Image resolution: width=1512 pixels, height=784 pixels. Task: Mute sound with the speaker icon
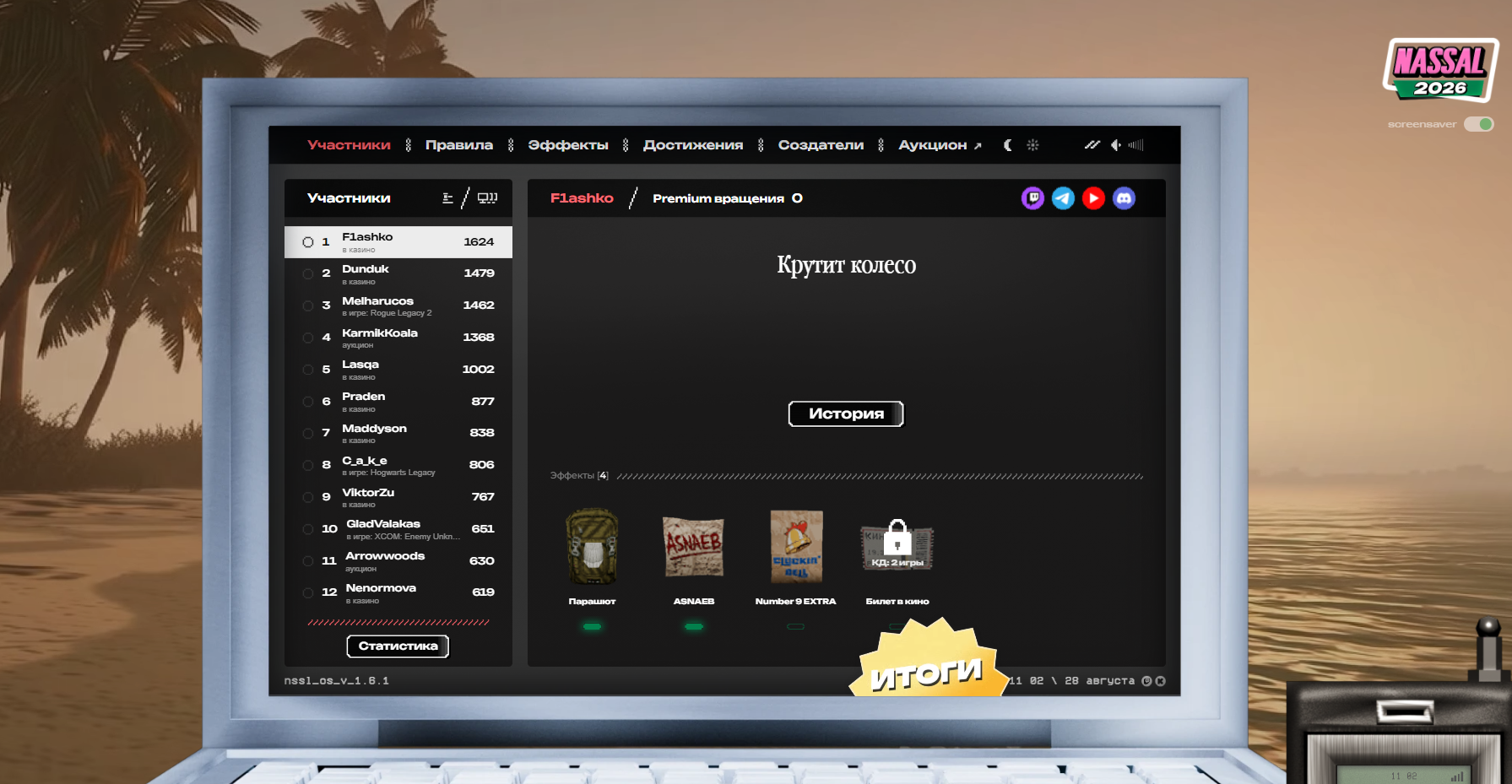point(1116,145)
